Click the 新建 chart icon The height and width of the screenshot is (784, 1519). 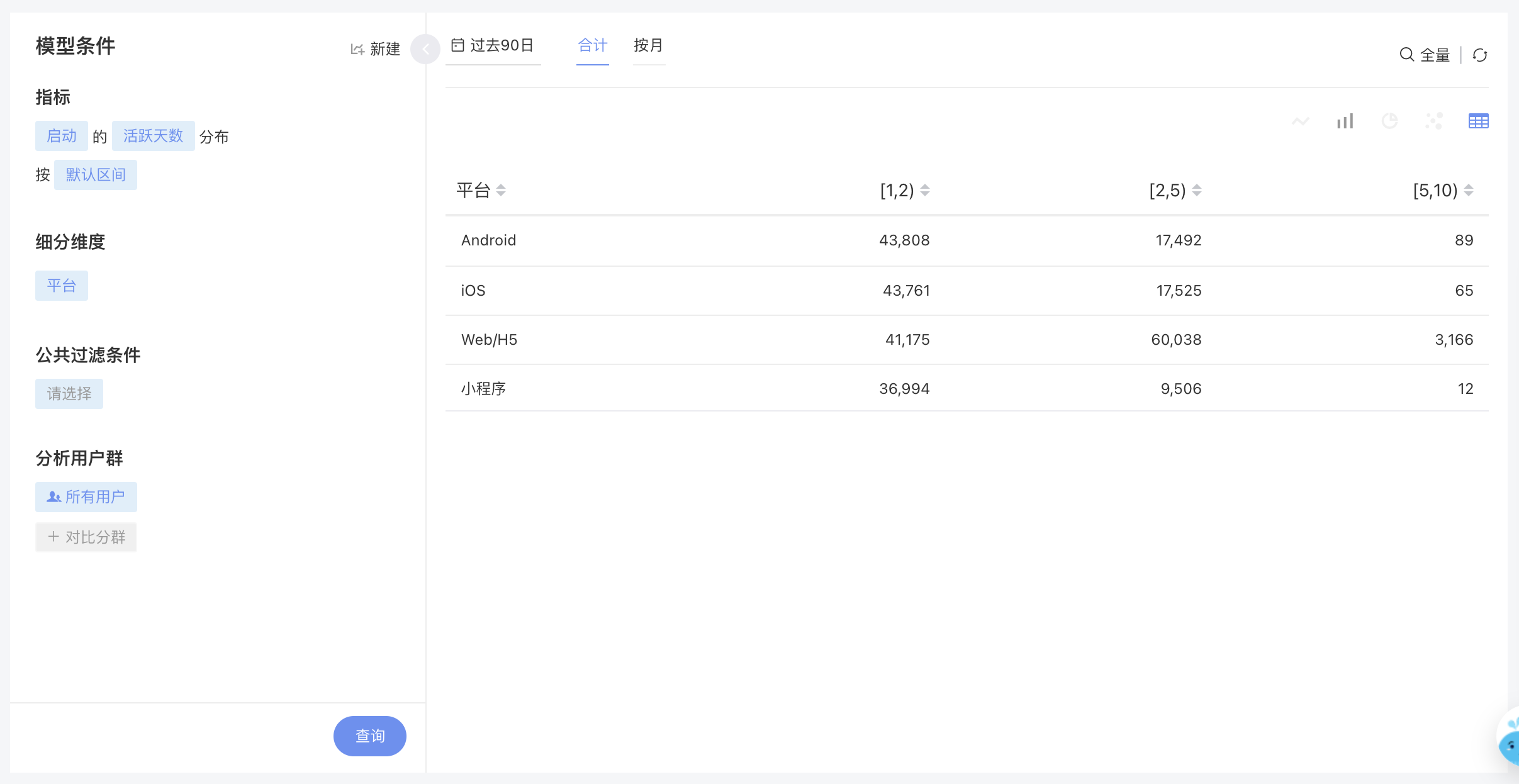tap(357, 49)
